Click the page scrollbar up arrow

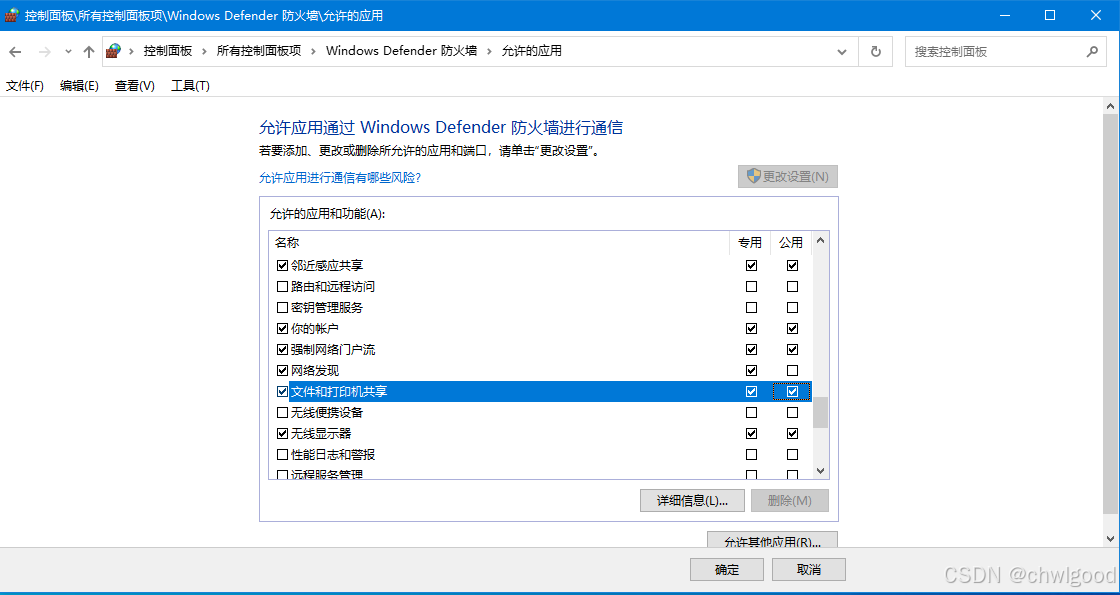[x=1111, y=105]
